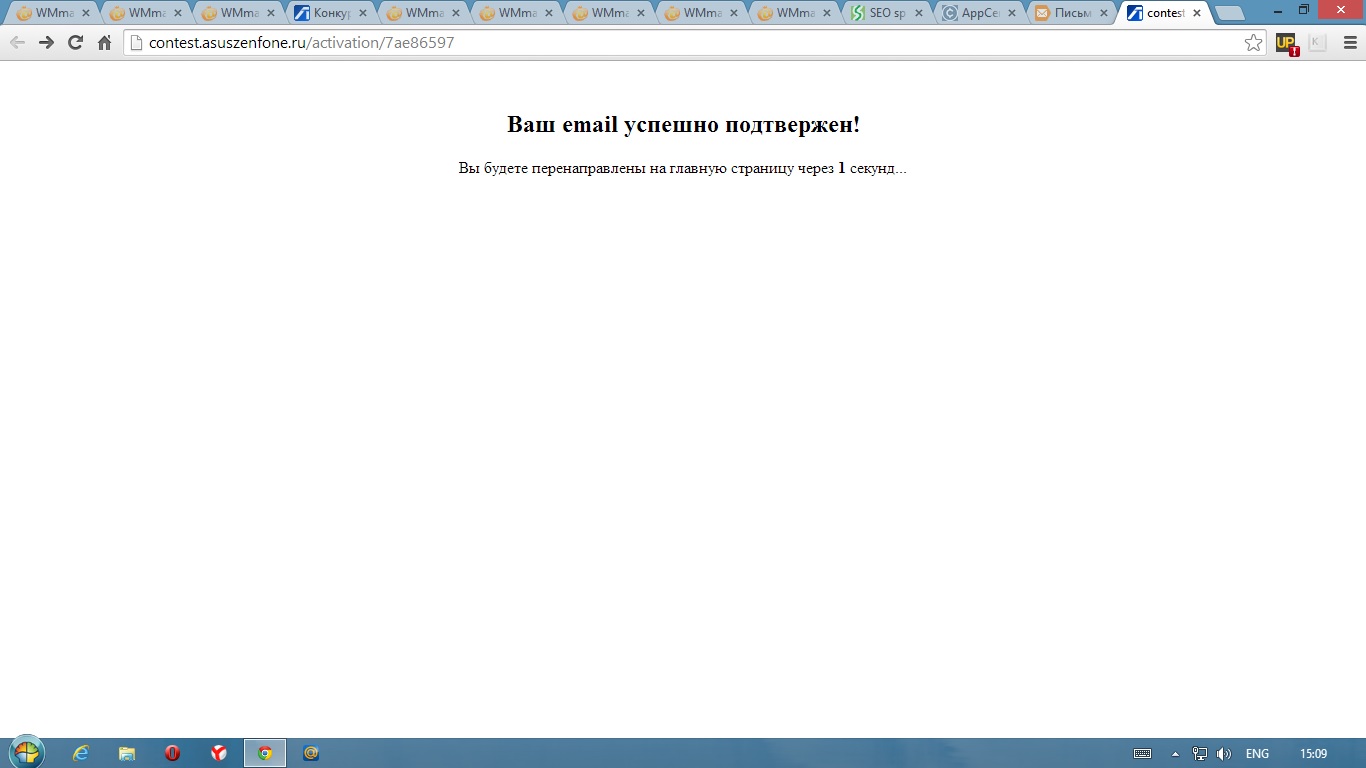Close the AppCen tab
Screen dimensions: 1366x768
pyautogui.click(x=1011, y=14)
